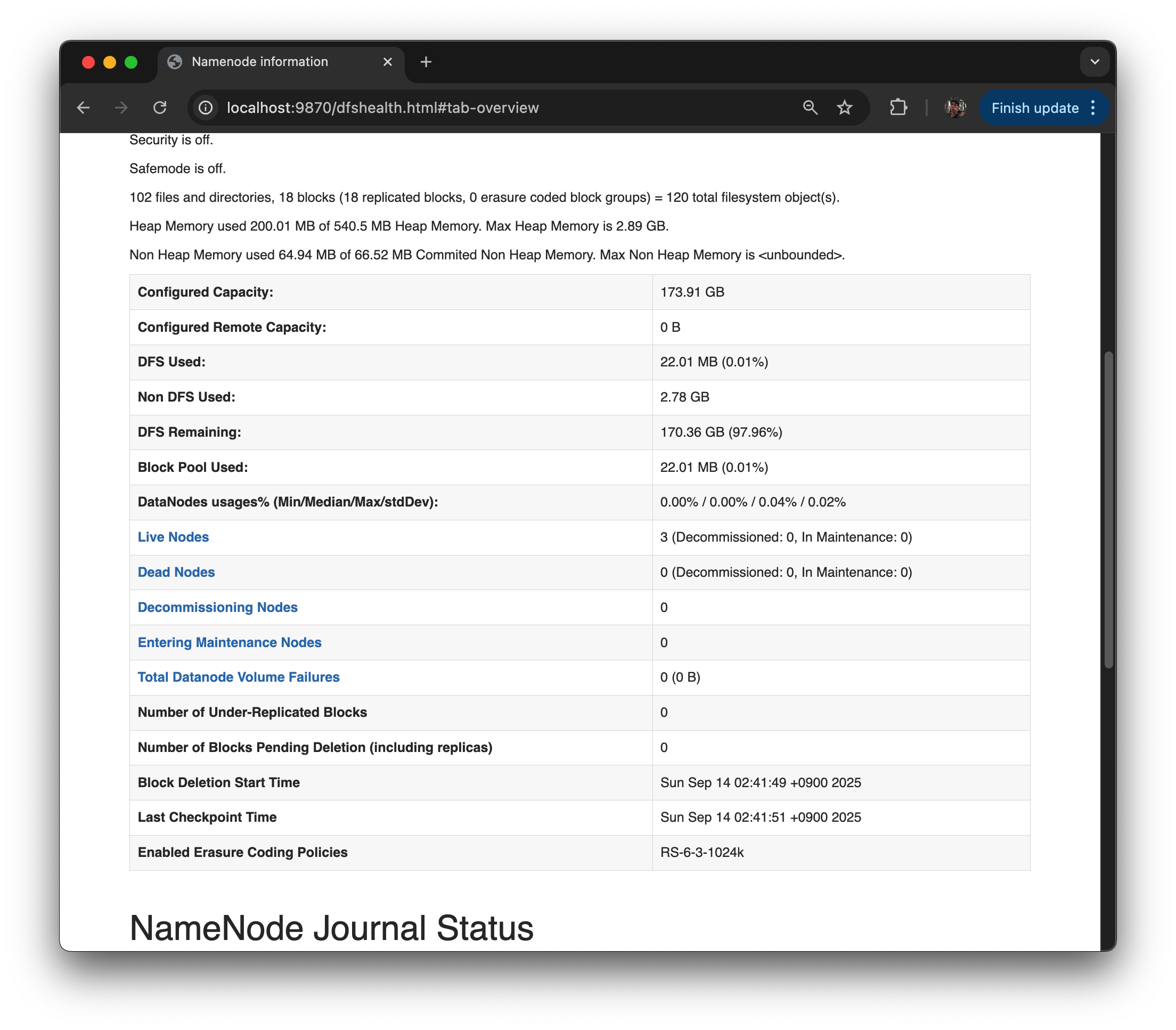Open the profile avatar menu
The image size is (1176, 1030).
coord(955,108)
